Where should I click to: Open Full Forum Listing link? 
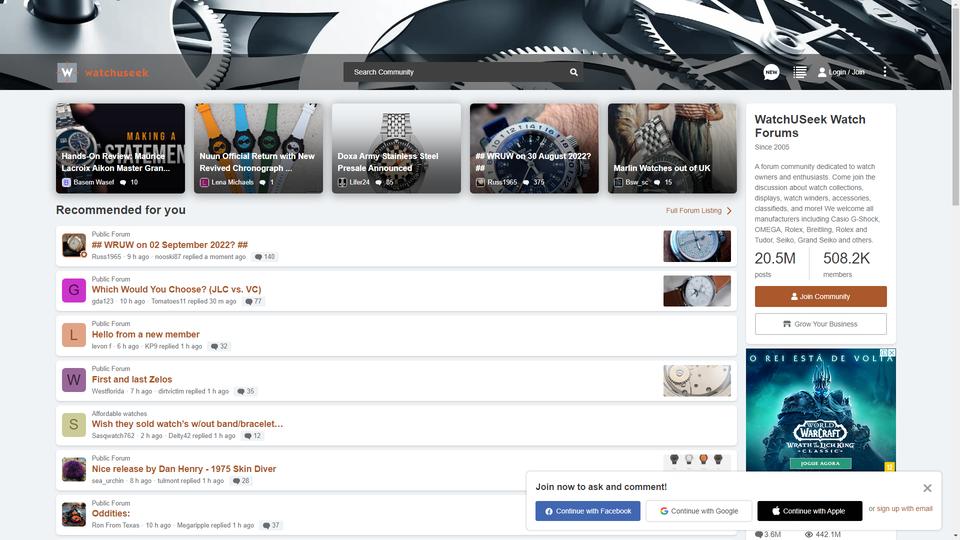pos(694,211)
